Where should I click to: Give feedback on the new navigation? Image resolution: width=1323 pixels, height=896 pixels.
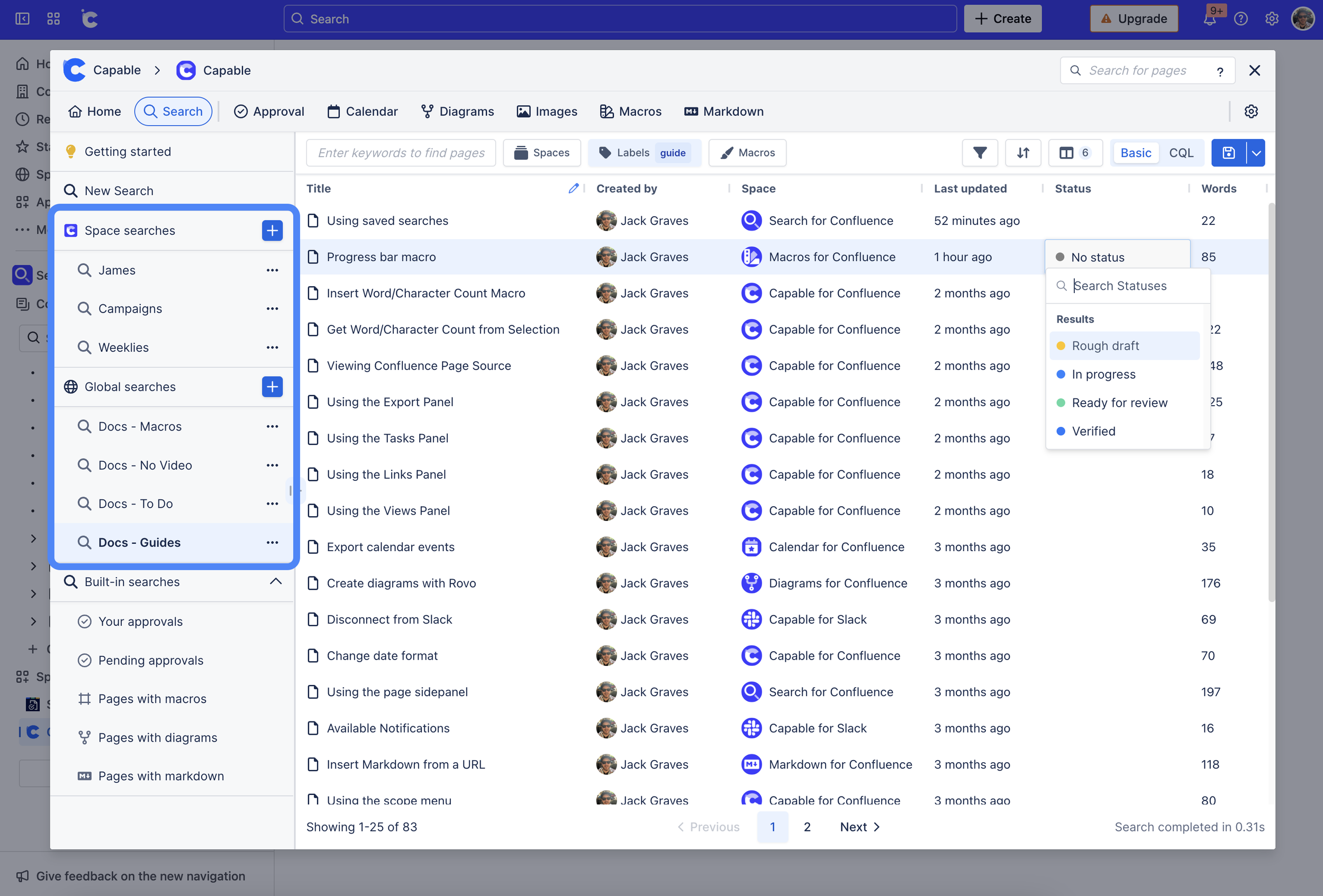[x=141, y=876]
